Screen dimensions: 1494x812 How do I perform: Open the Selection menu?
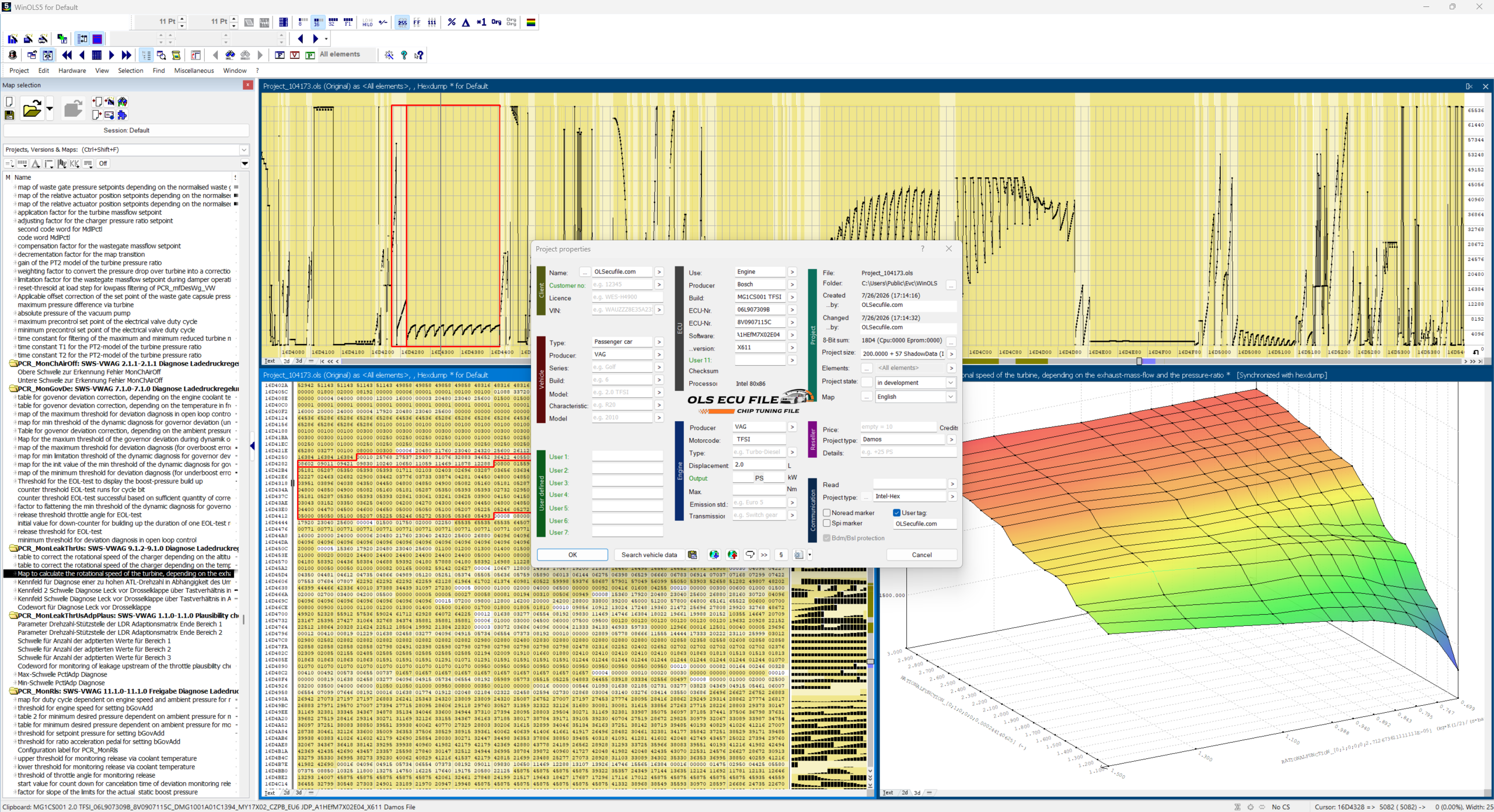click(x=131, y=71)
